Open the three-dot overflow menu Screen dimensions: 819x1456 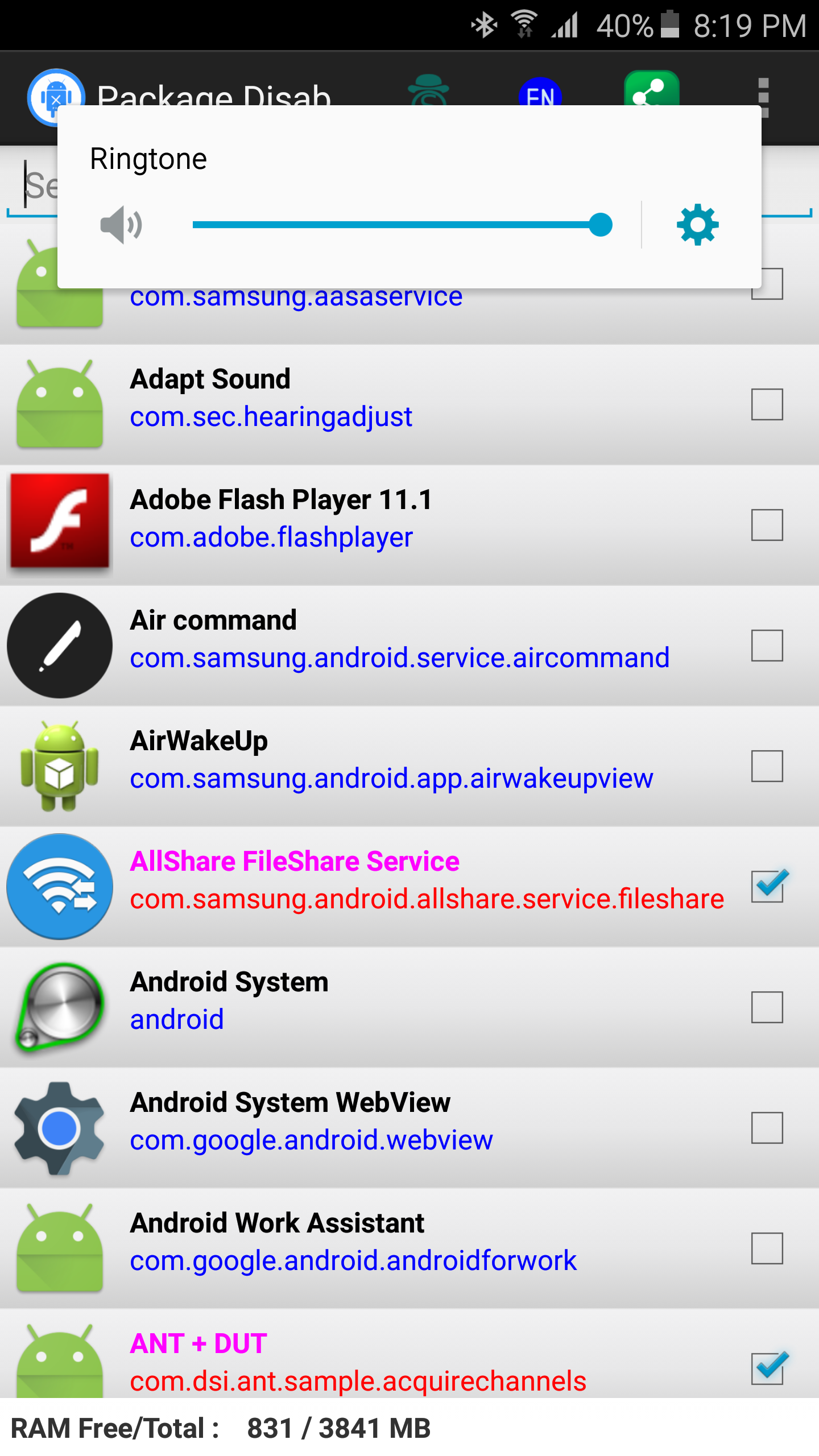click(764, 97)
